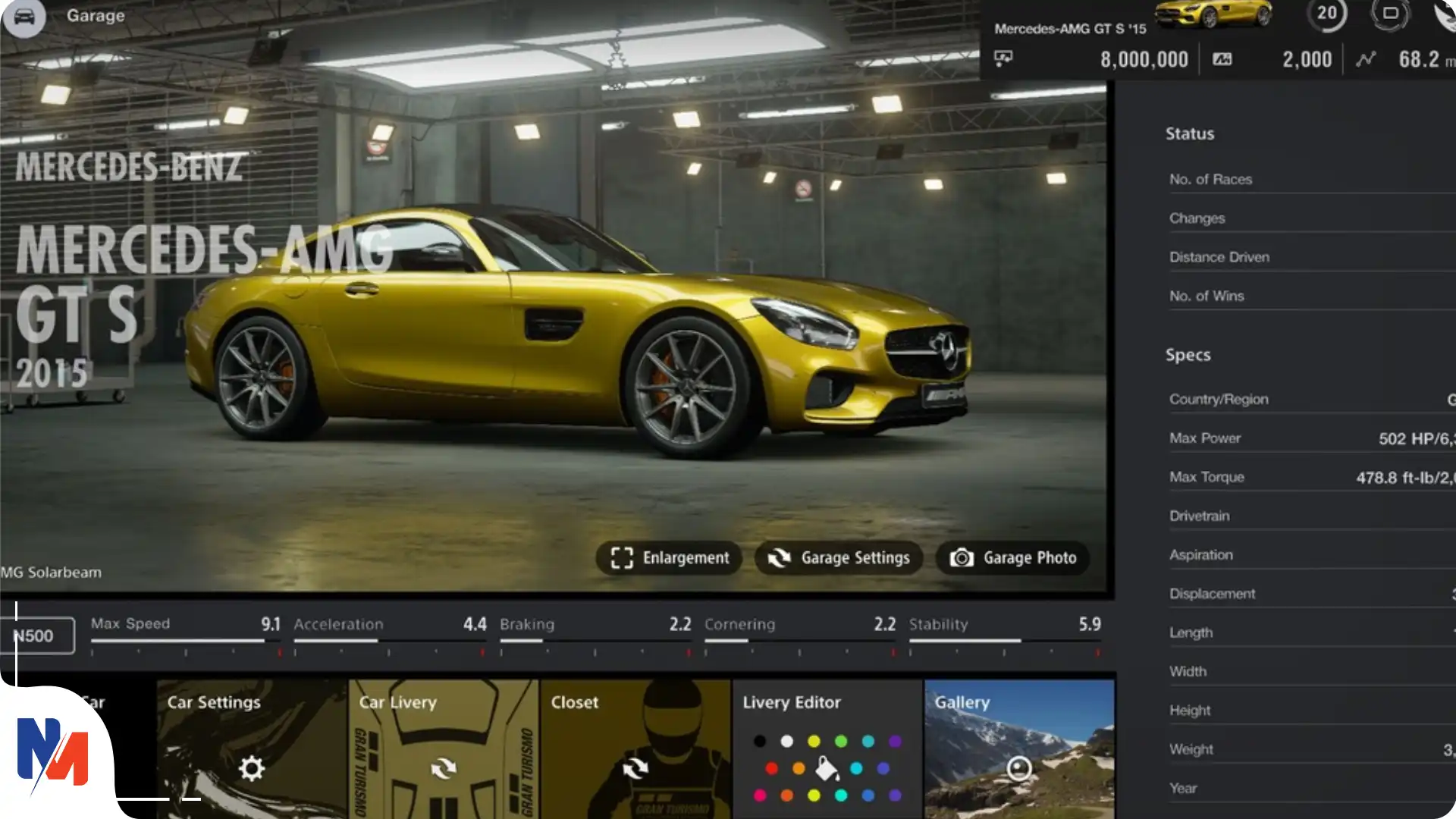Click the 'Country/Region' spec row
Image resolution: width=1456 pixels, height=819 pixels.
[1312, 400]
